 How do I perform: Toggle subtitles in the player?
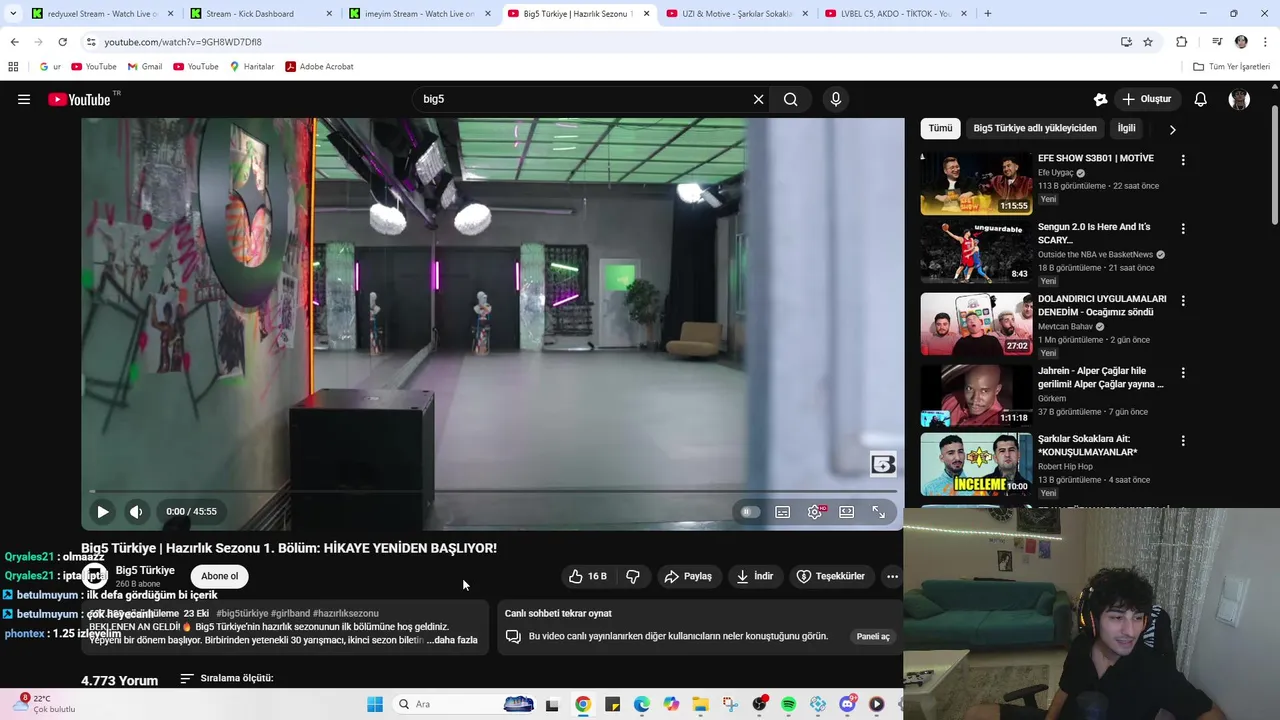click(x=783, y=511)
